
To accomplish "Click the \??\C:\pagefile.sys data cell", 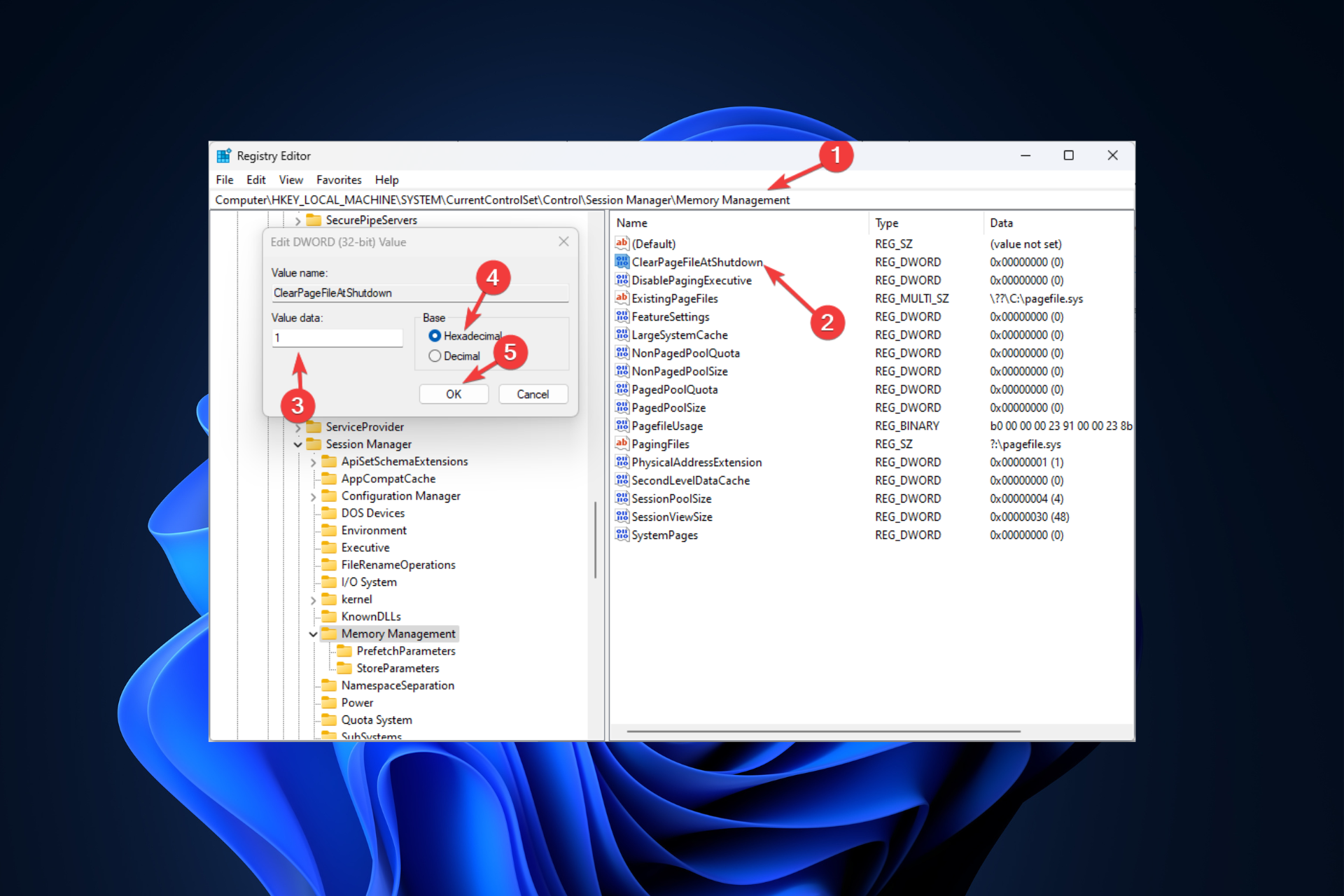I will (1036, 298).
